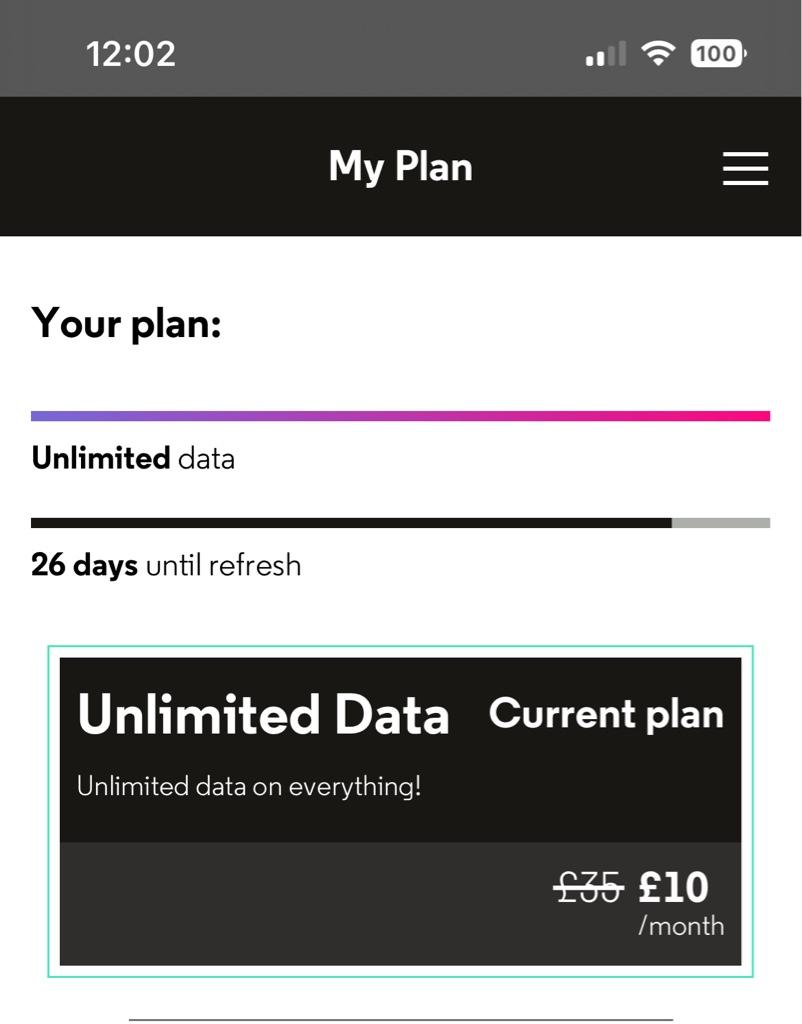Screen dimensions: 802x1024
Task: Tap the 26 days until refresh text
Action: pyautogui.click(x=166, y=565)
